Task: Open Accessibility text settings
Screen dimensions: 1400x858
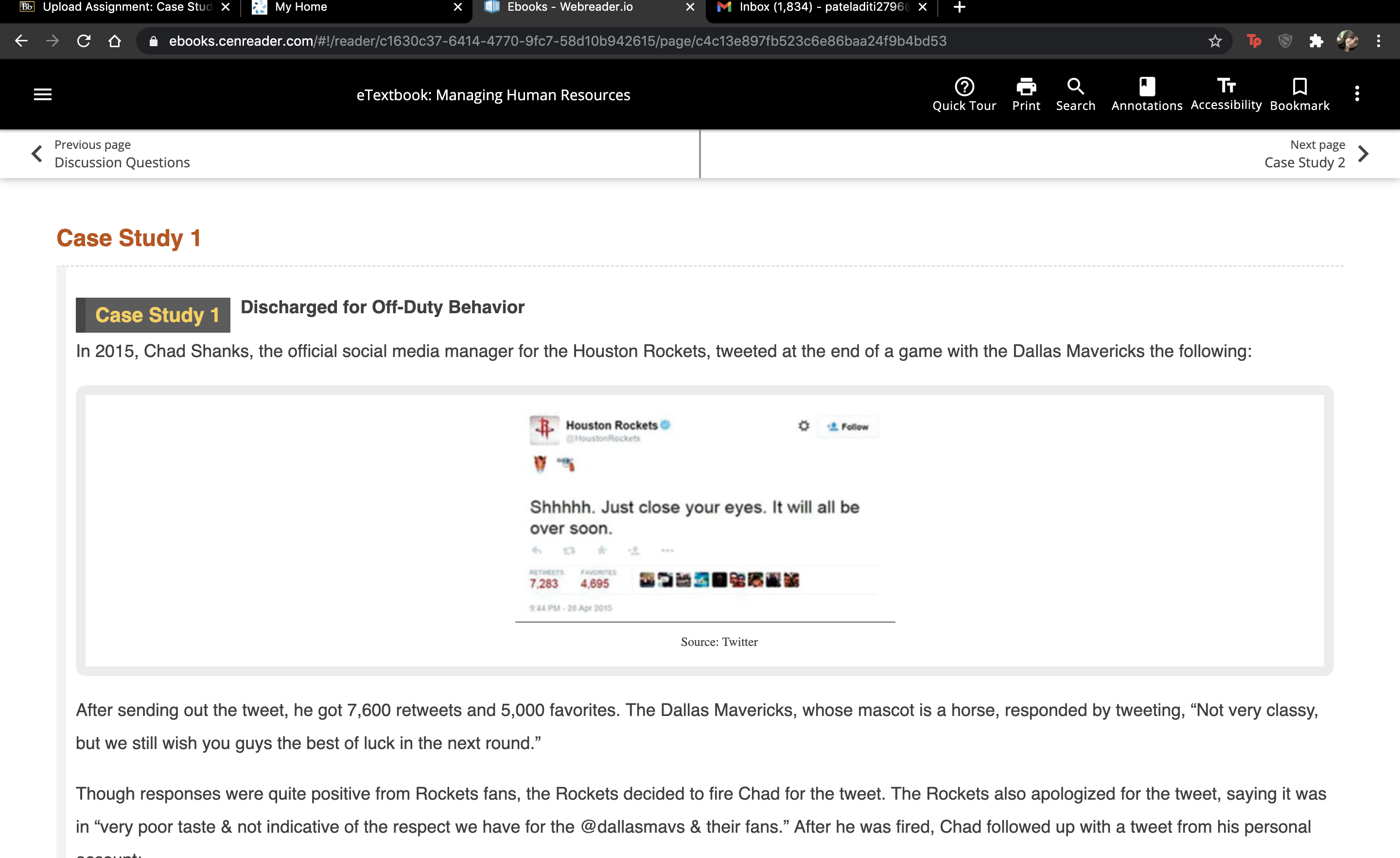Action: pos(1226,94)
